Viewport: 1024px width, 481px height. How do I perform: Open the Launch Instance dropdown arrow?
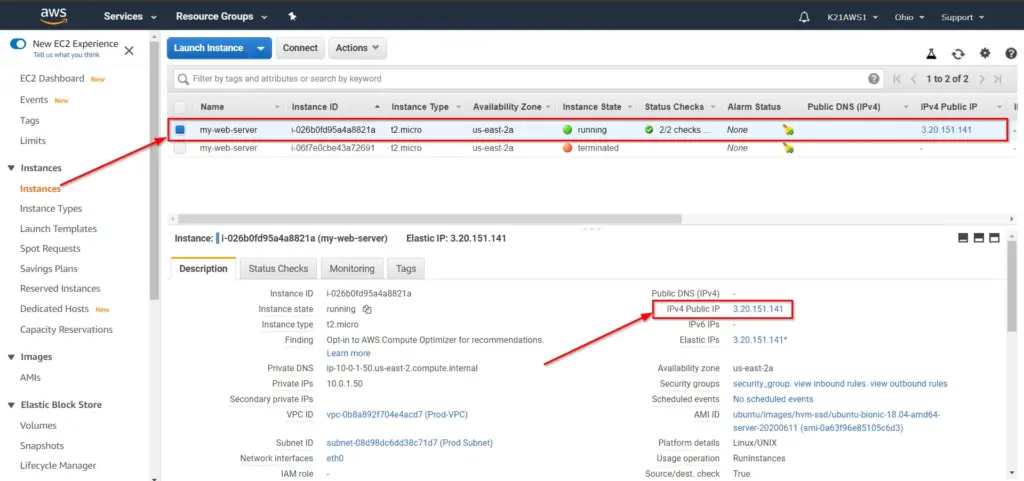261,48
